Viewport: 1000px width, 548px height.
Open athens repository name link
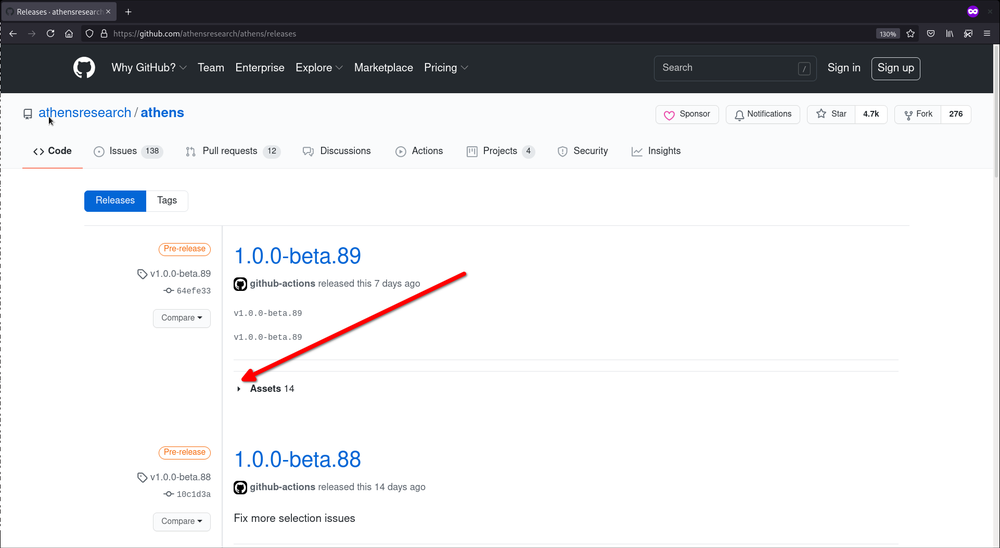[162, 113]
